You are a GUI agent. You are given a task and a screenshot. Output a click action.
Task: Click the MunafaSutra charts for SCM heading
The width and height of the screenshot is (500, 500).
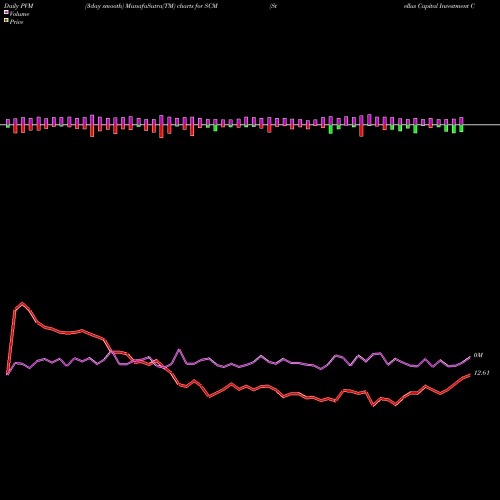[151, 6]
